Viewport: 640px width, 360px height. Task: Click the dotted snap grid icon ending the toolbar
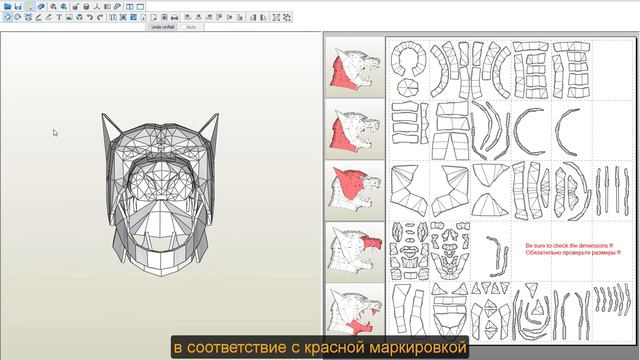tap(287, 17)
